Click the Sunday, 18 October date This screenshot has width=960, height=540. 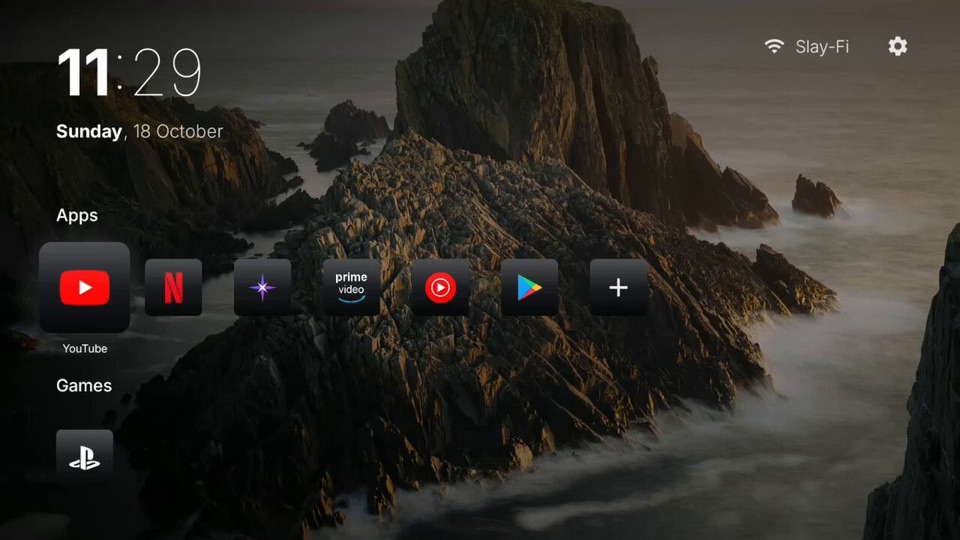pyautogui.click(x=140, y=131)
